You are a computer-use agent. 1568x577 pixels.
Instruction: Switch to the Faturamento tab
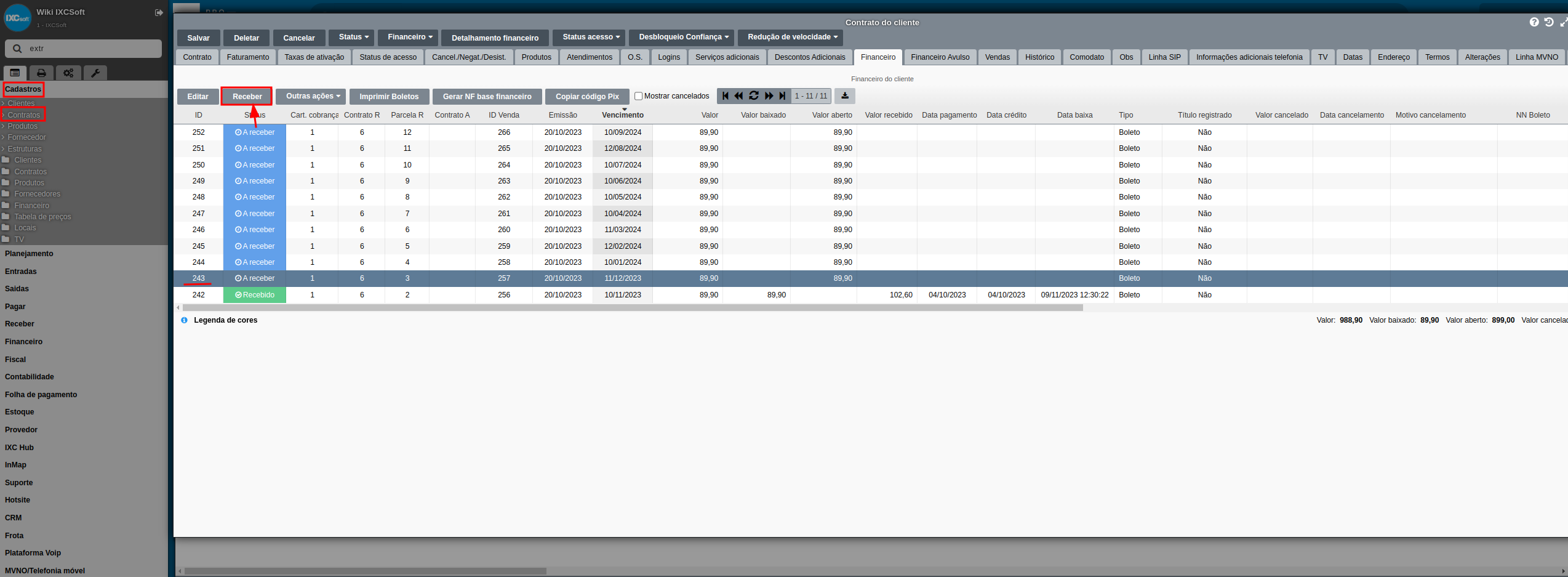pos(248,57)
